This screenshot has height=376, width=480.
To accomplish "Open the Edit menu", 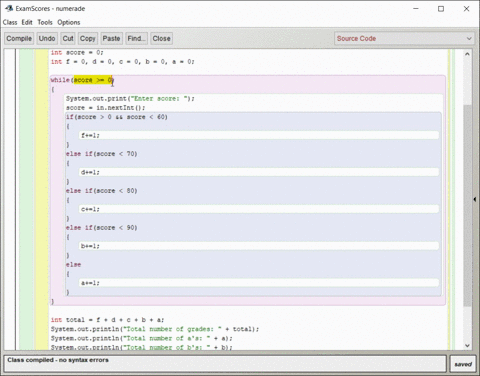I will pyautogui.click(x=27, y=22).
